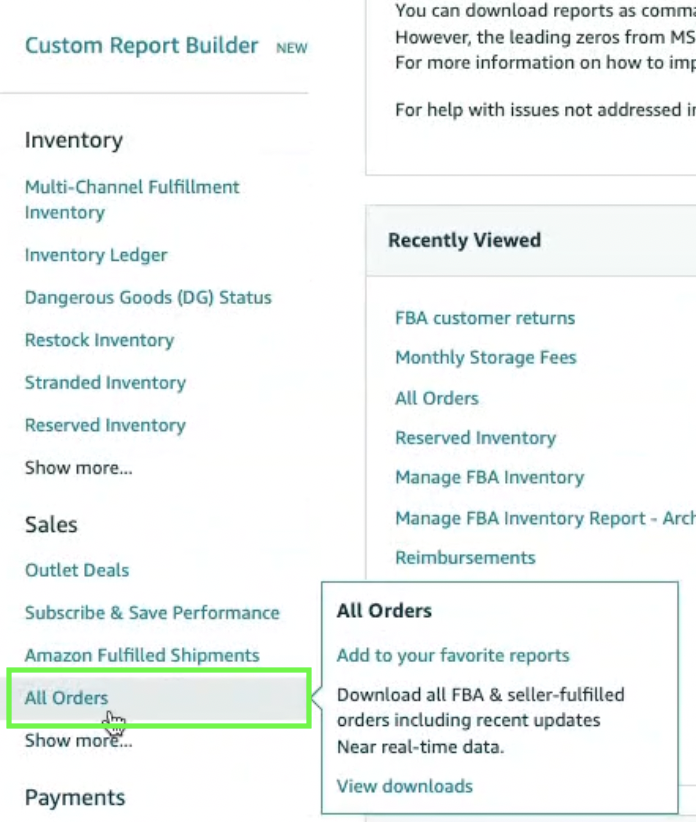Click Reserved Inventory in the left sidebar
Screen dimensions: 696x822
pos(105,425)
